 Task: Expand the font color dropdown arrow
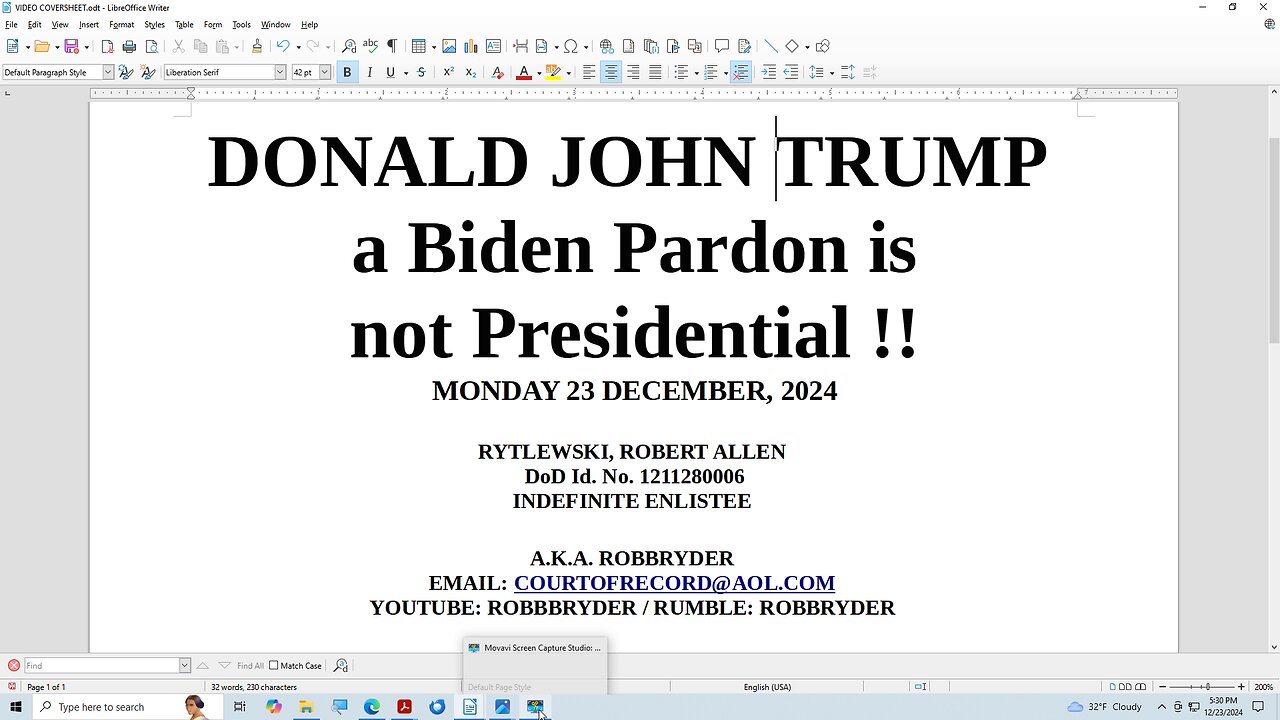(539, 72)
